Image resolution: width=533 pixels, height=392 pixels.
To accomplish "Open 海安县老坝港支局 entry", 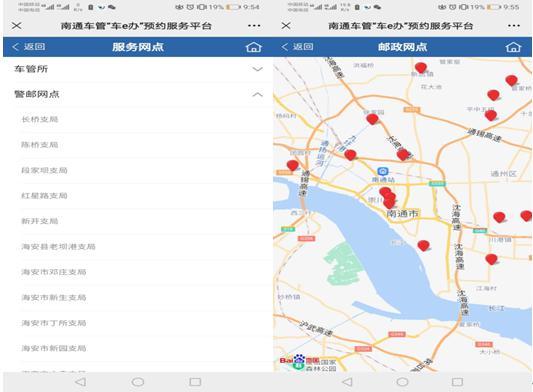I will [58, 246].
